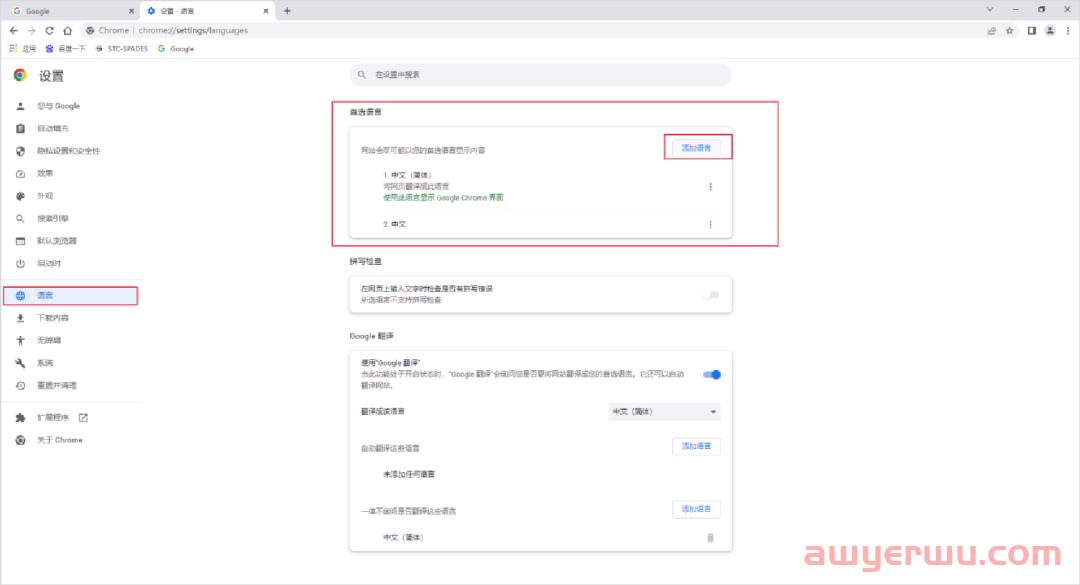Close the 设置 - 语言 tab
This screenshot has height=585, width=1080.
tap(266, 11)
